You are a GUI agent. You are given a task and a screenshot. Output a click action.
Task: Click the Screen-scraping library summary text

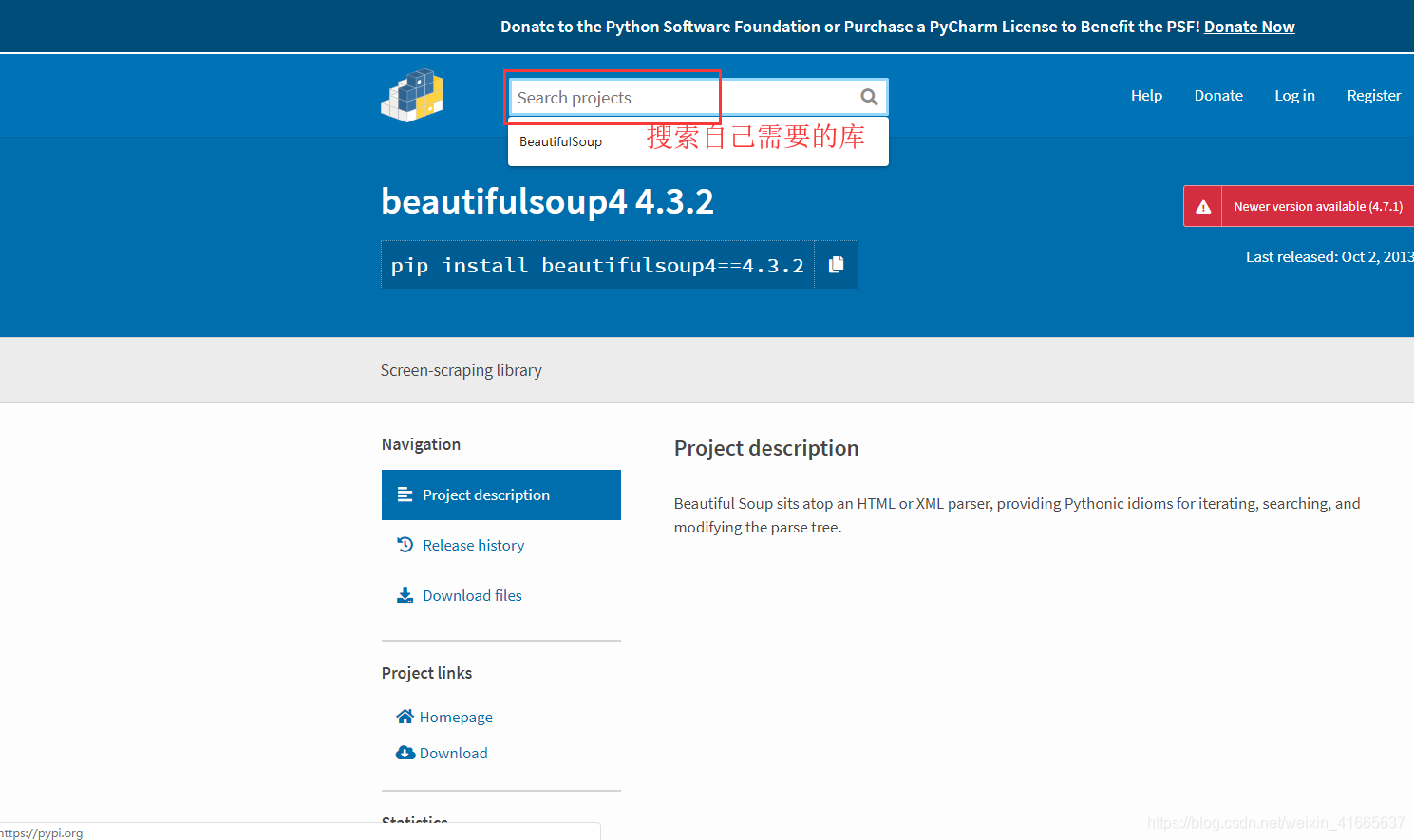(x=461, y=370)
